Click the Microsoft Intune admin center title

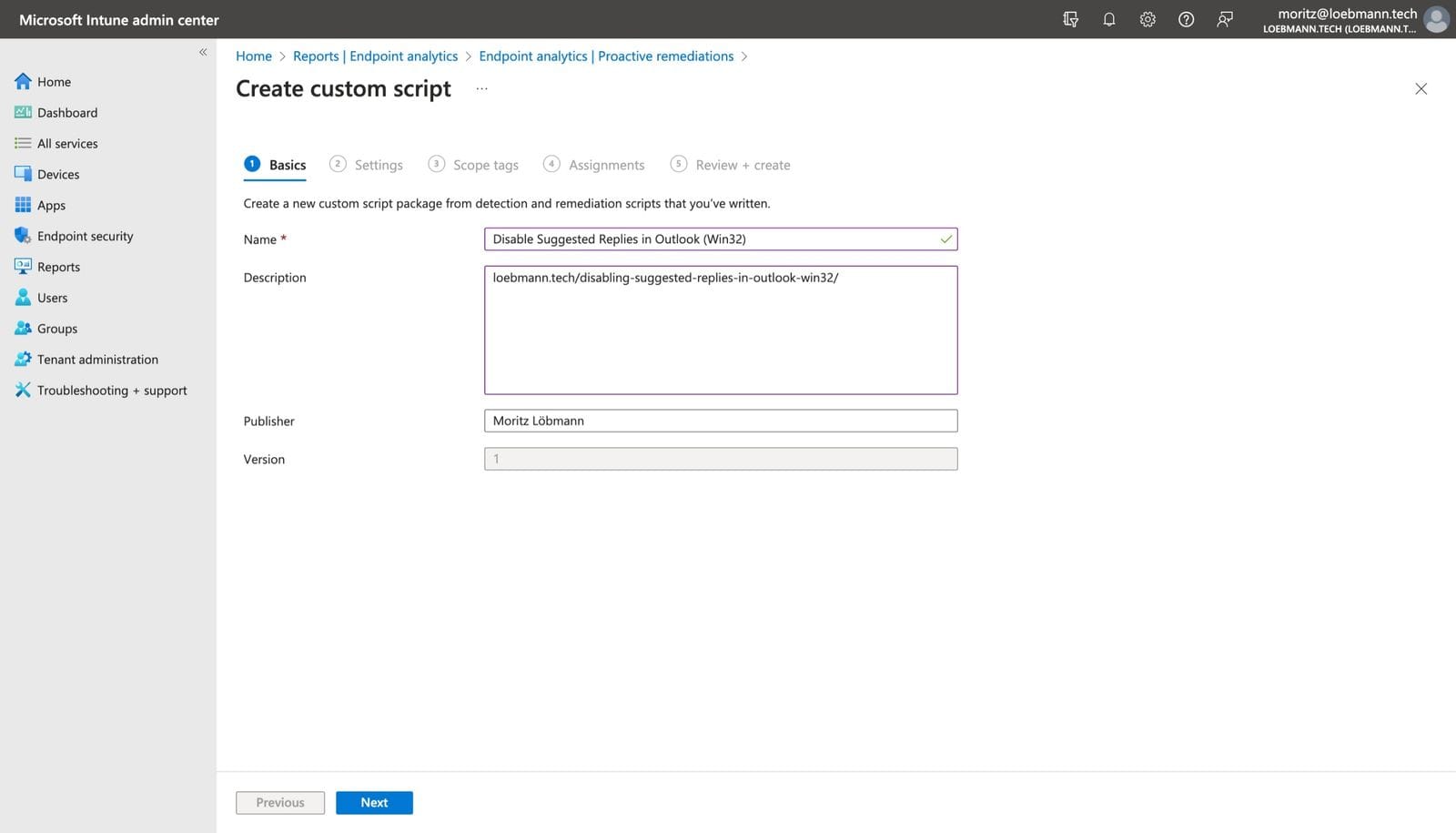coord(119,20)
